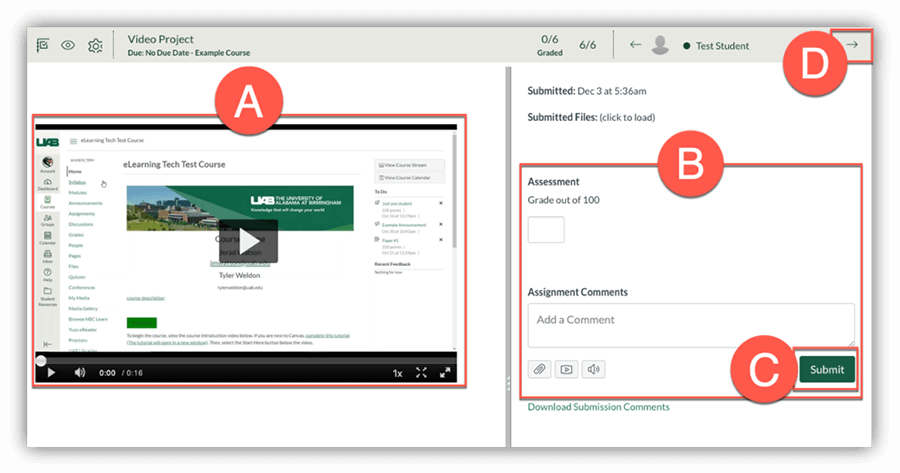Image resolution: width=900 pixels, height=473 pixels.
Task: Open SpeedGrader settings gear
Action: point(95,45)
